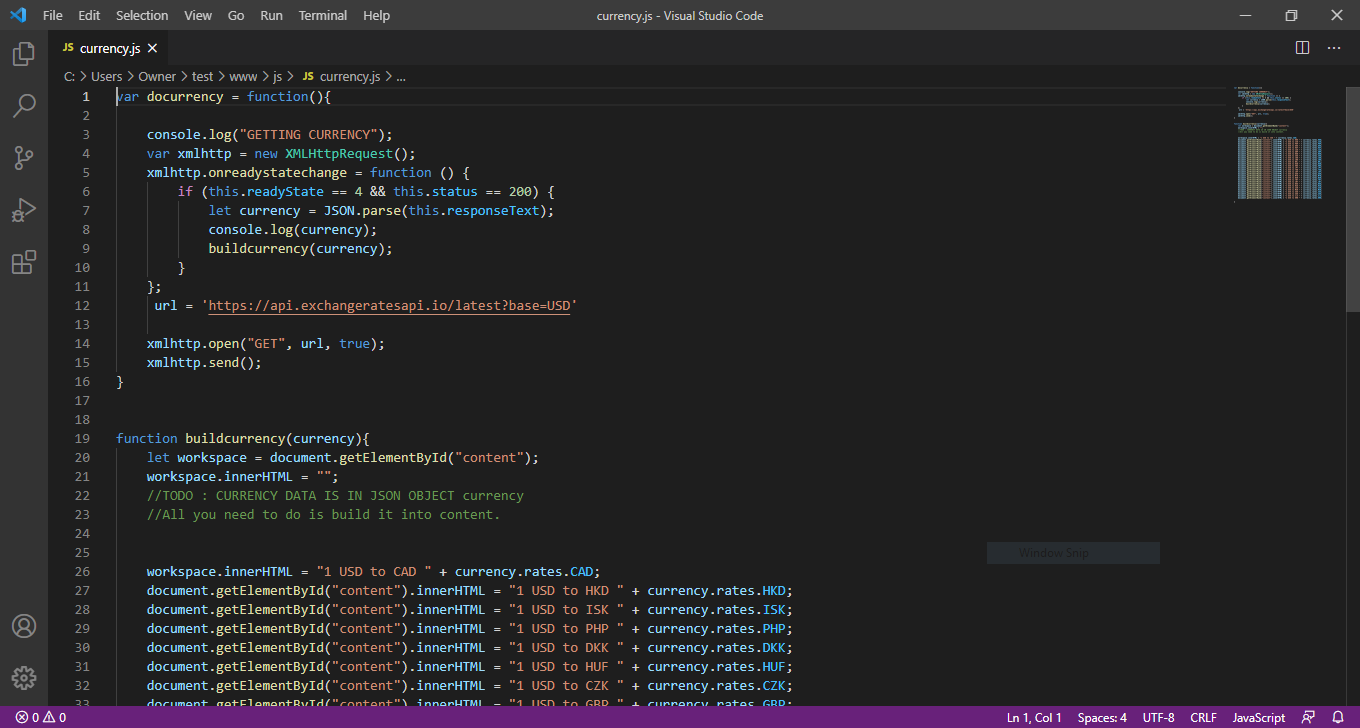
Task: Open the Manage gear icon
Action: click(24, 677)
